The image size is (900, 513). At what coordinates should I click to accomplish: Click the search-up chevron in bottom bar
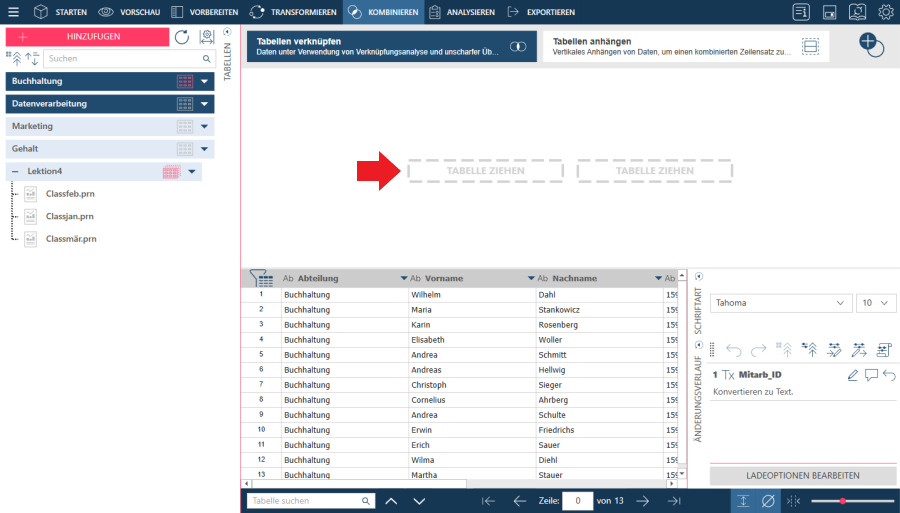(x=391, y=501)
